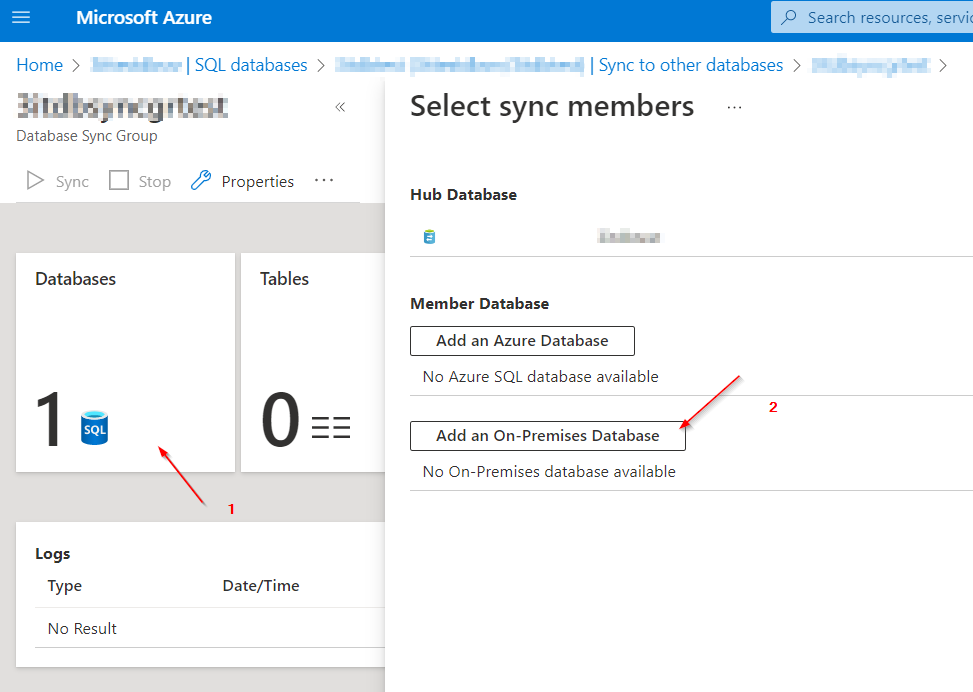Click the Sync toolbar label
This screenshot has height=692, width=973.
coord(72,182)
